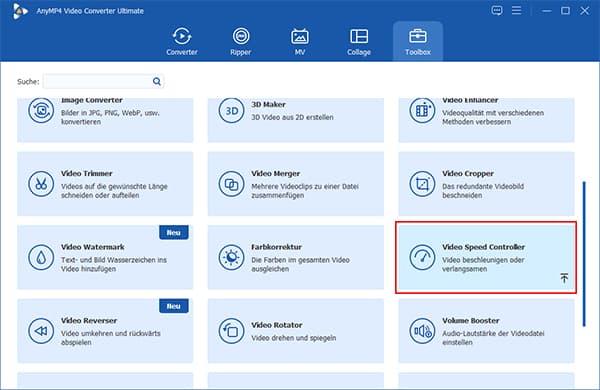Click the Video Watermark droplet icon

[x=41, y=257]
